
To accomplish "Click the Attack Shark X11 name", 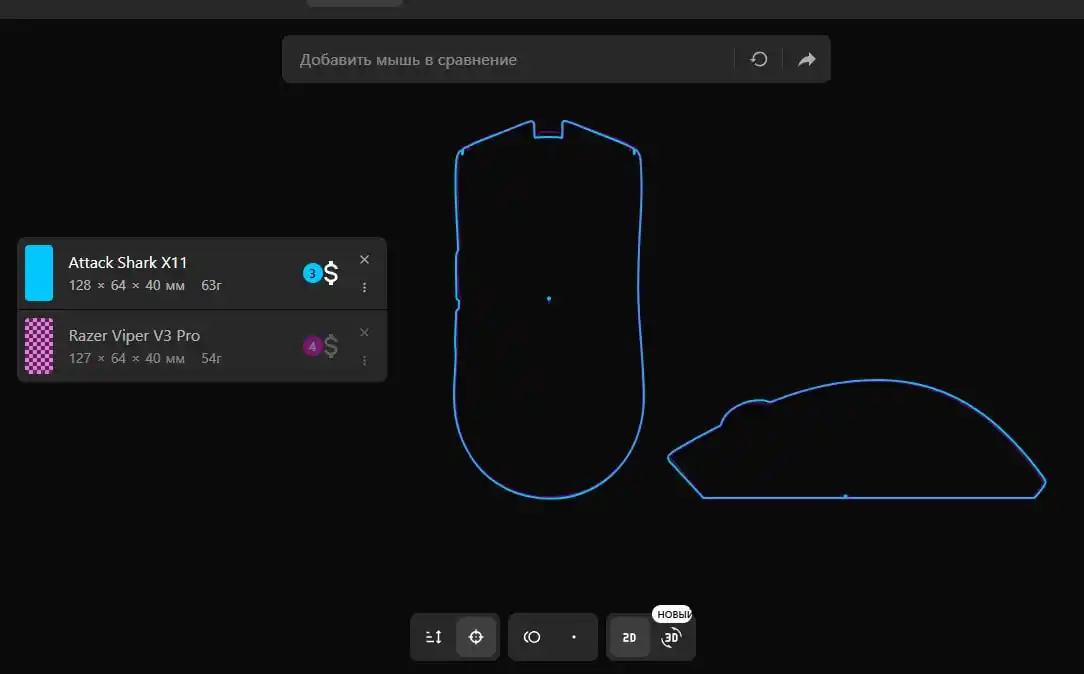I will coord(128,263).
